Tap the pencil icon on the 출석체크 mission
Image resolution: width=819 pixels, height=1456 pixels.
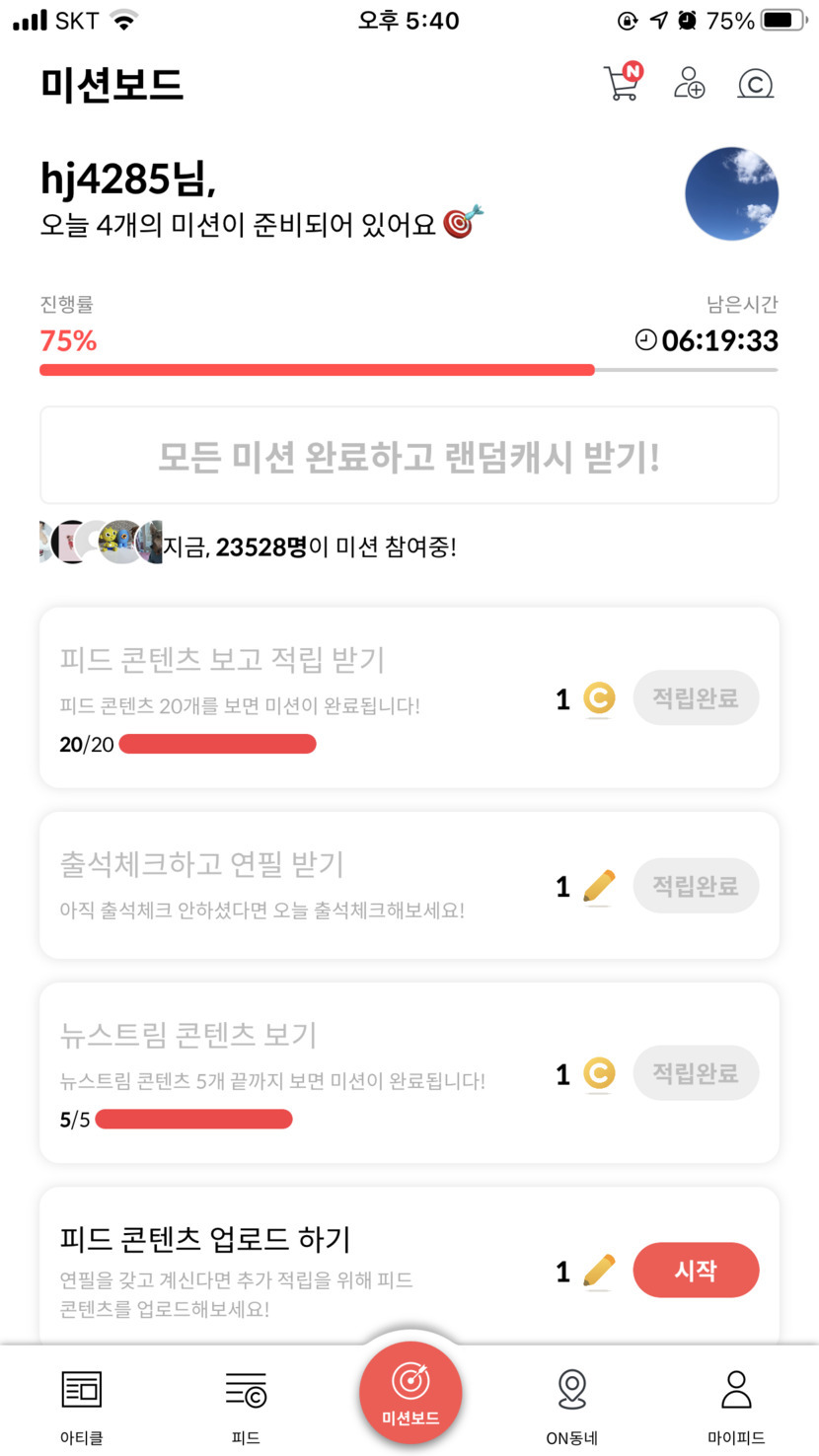coord(599,886)
